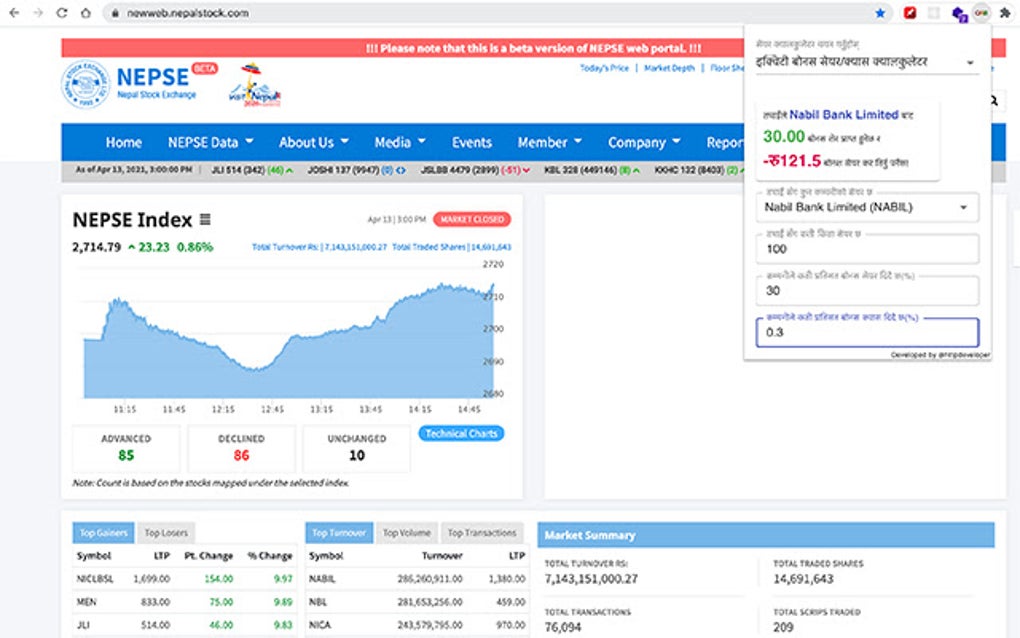
Task: Click the JOSHI 137 ticker entry
Action: 356,170
